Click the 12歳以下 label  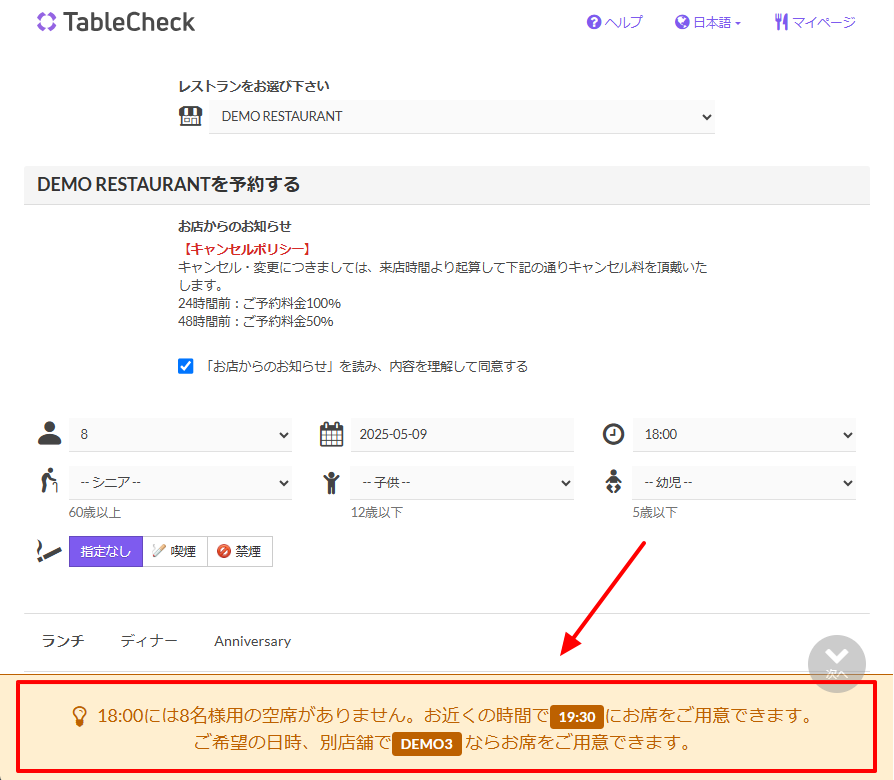377,513
